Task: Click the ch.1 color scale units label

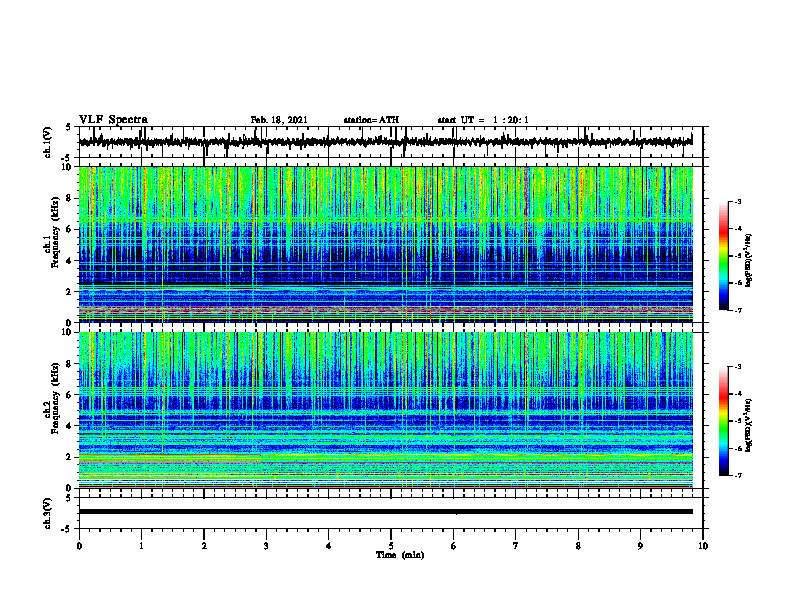Action: 748,260
